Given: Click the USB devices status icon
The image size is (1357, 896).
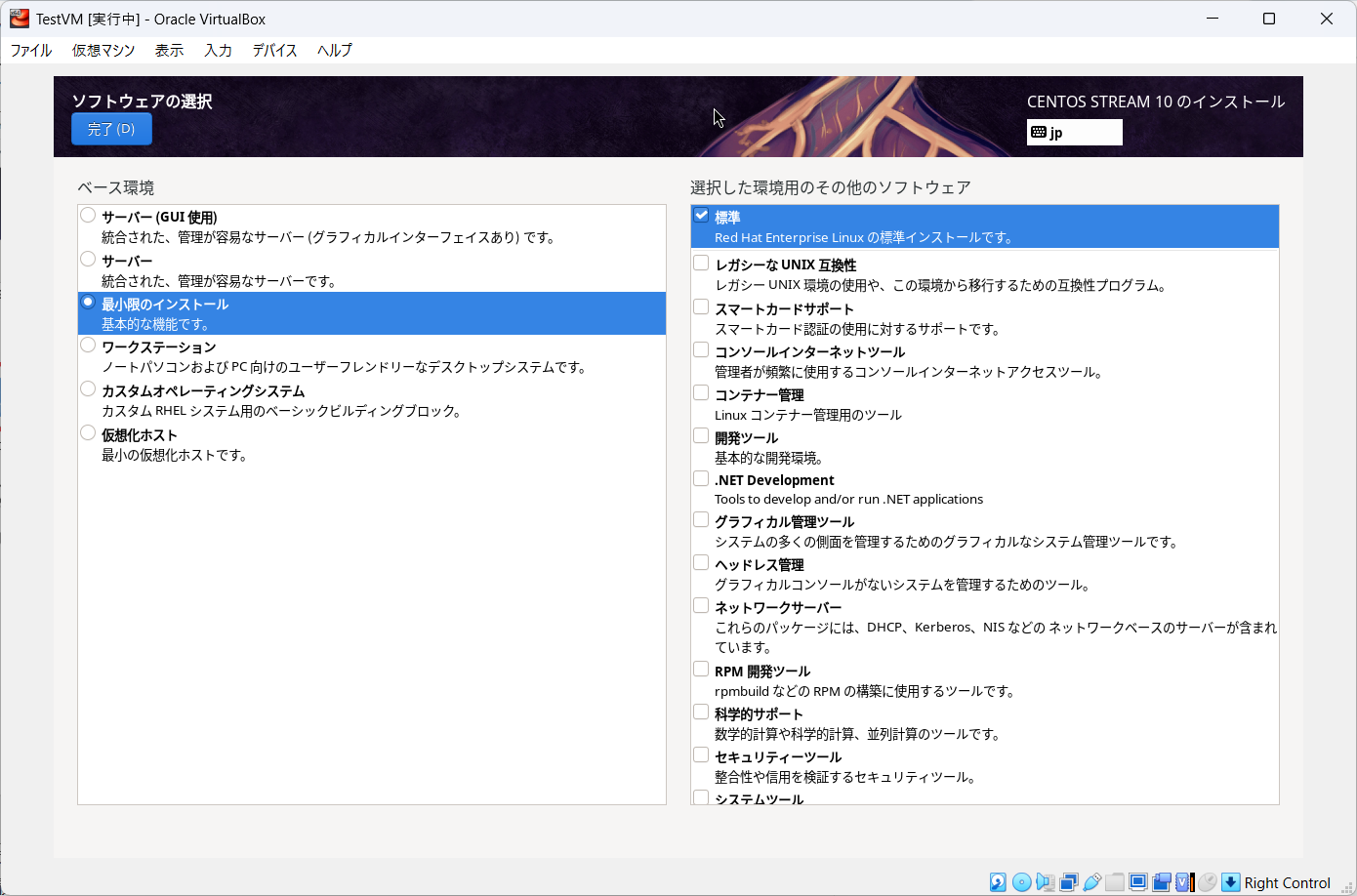Looking at the screenshot, I should [1091, 882].
